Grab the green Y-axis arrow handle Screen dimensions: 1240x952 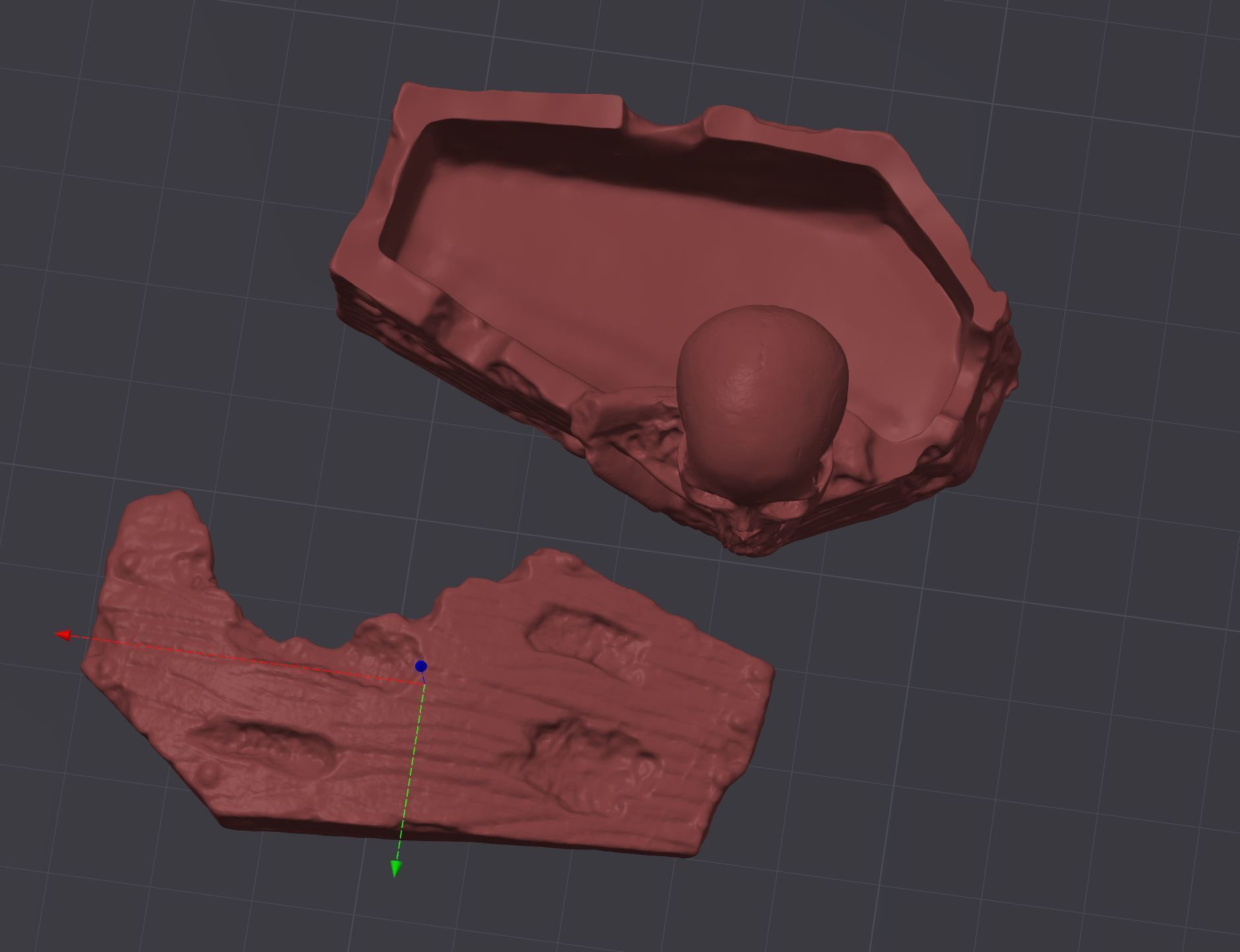395,869
